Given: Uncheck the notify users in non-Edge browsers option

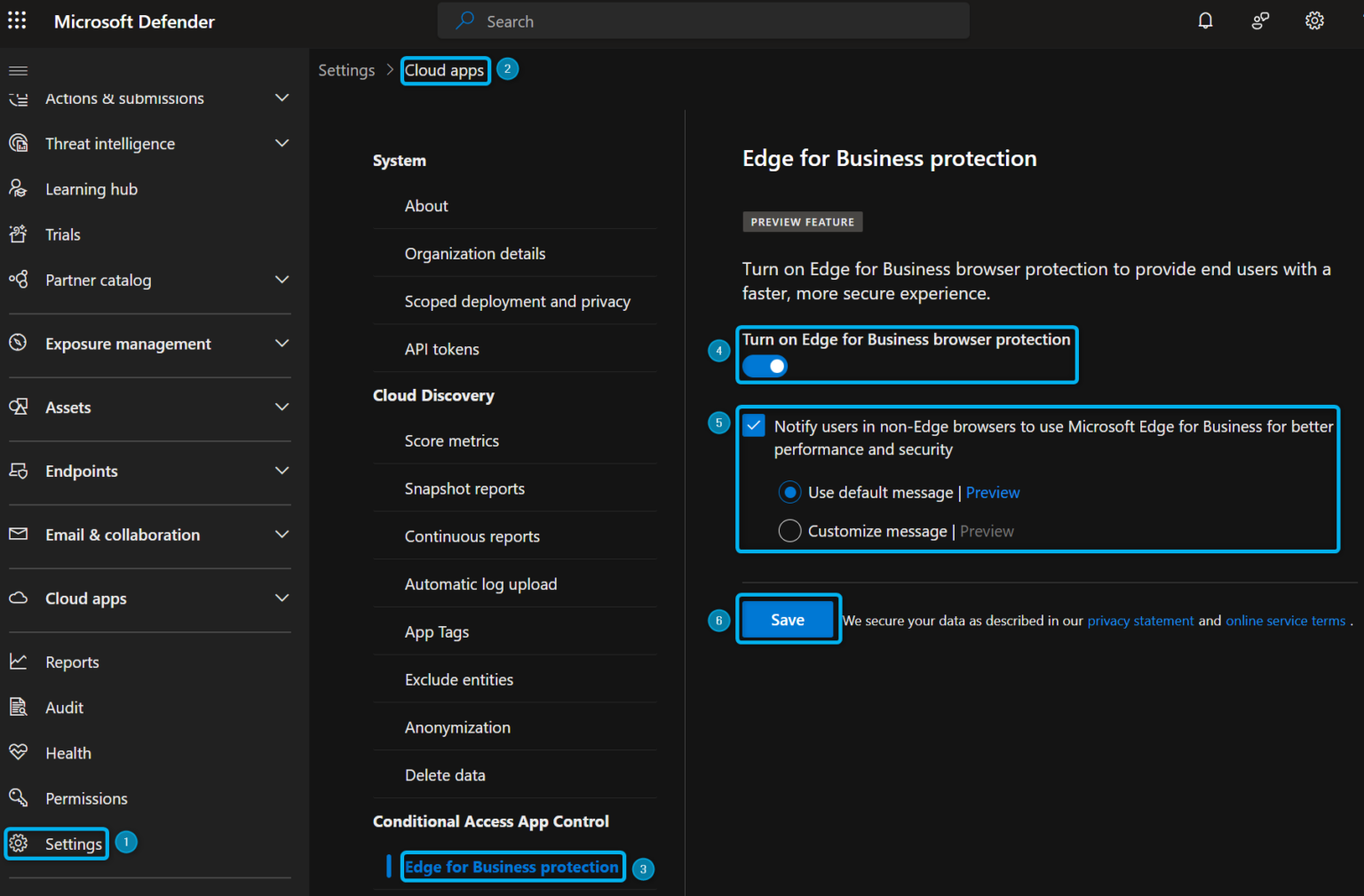Looking at the screenshot, I should click(x=753, y=425).
